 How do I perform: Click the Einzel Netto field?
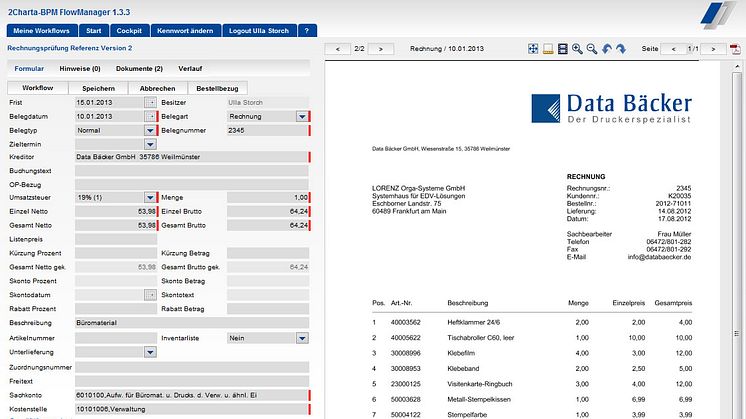pyautogui.click(x=116, y=211)
